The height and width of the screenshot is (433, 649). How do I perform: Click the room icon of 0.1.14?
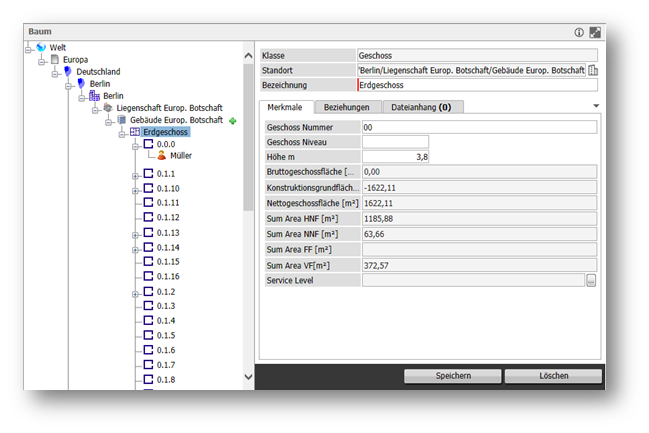[x=148, y=247]
